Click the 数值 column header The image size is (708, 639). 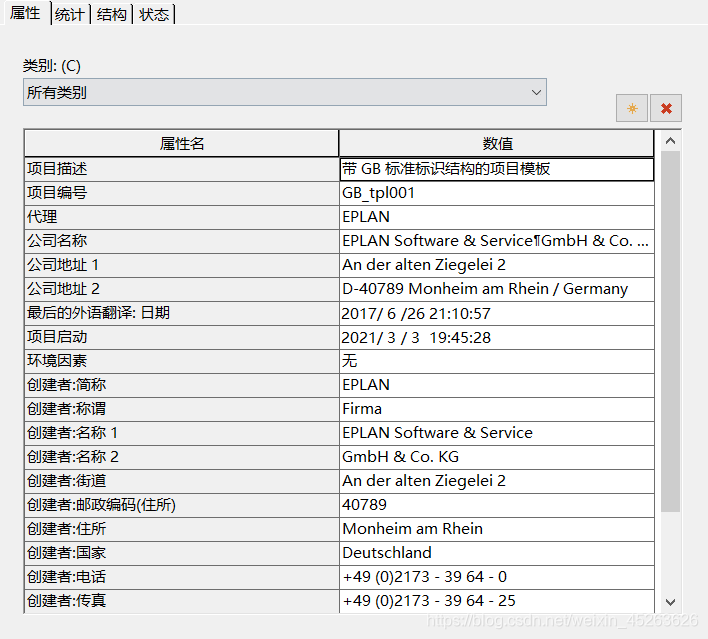pos(497,144)
